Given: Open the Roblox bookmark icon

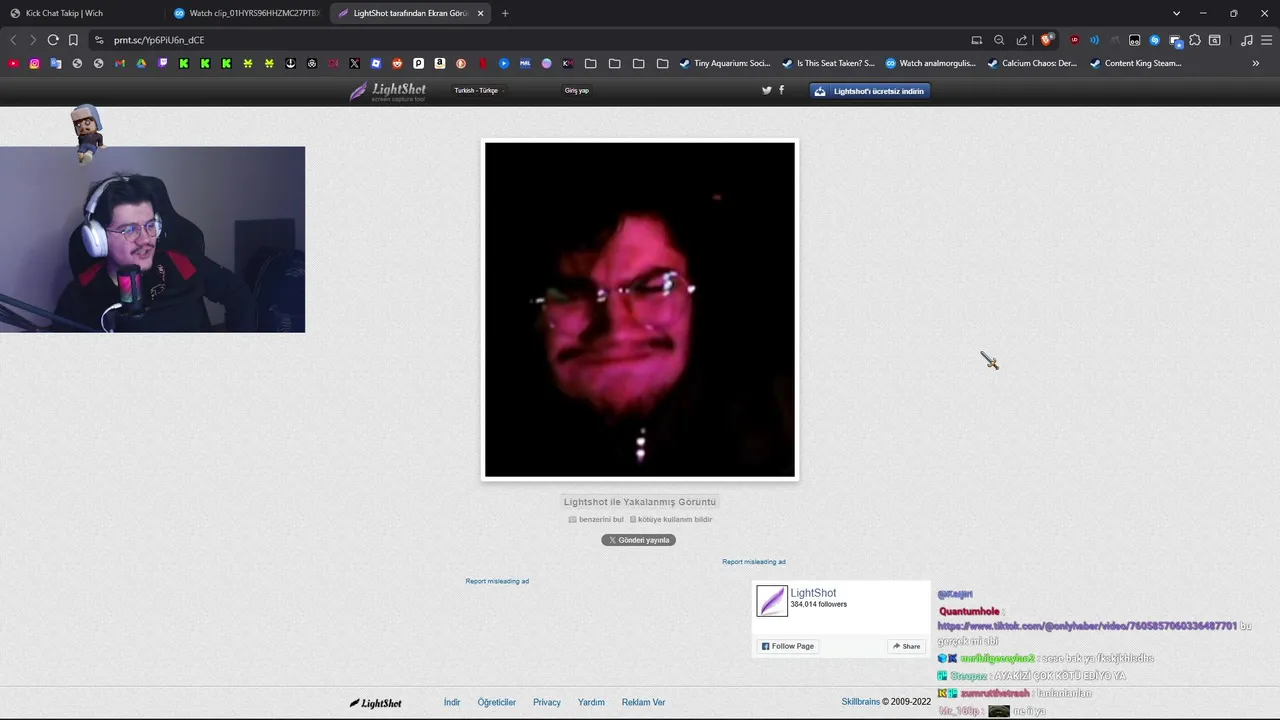Looking at the screenshot, I should (376, 63).
